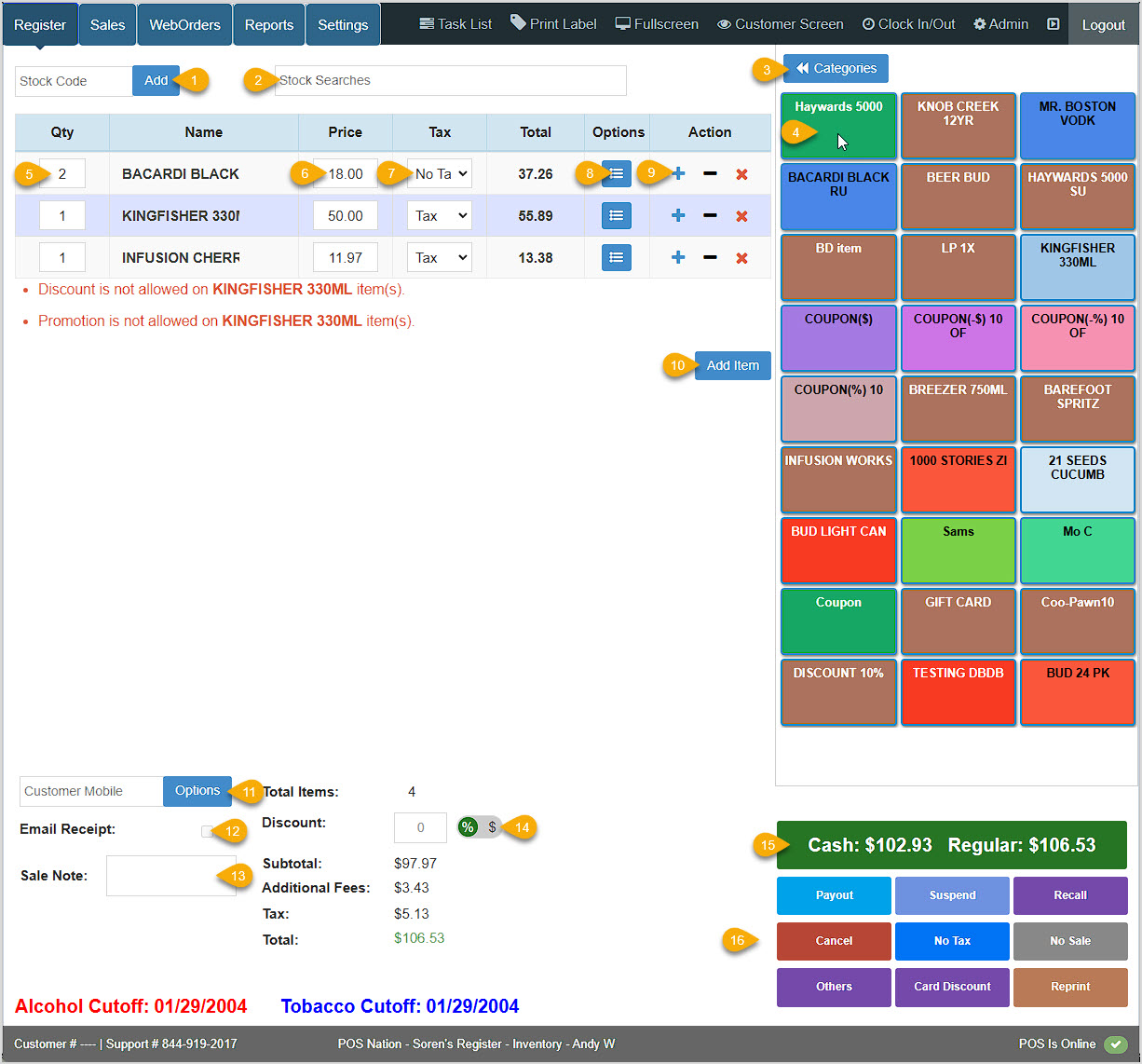Screen dimensions: 1142x1064
Task: Open the WebOrders tab
Action: pos(184,23)
